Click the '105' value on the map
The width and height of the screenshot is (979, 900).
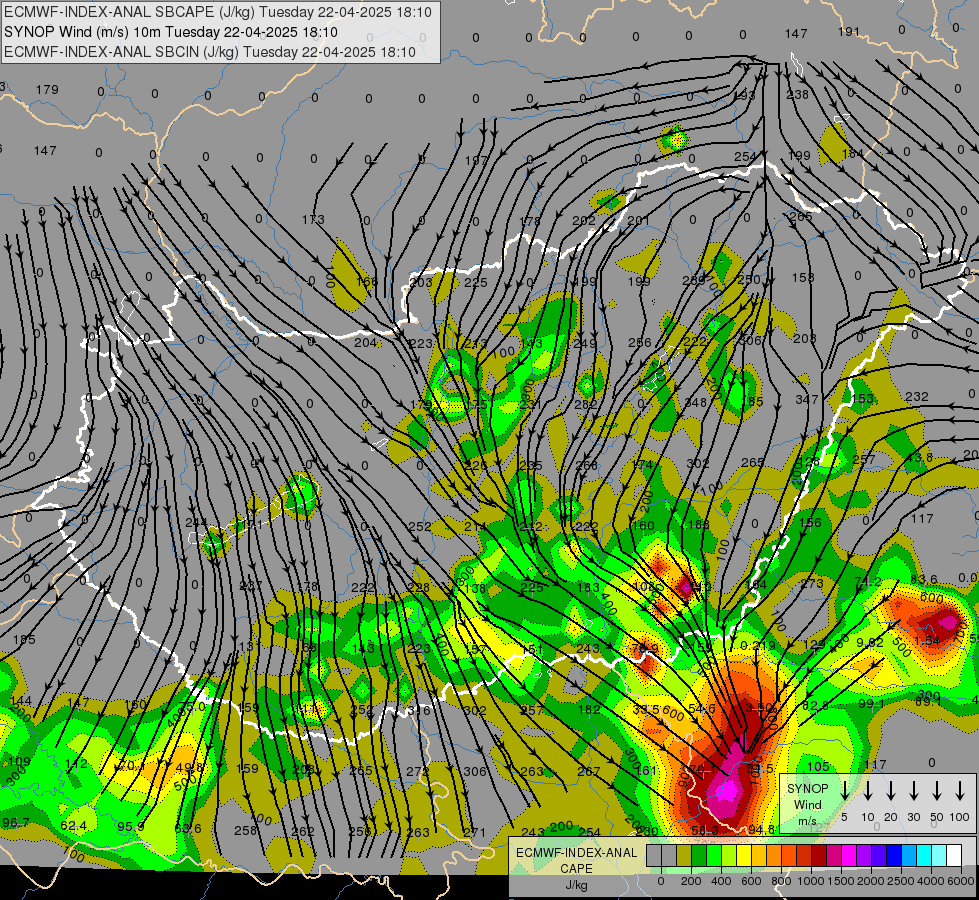point(818,766)
